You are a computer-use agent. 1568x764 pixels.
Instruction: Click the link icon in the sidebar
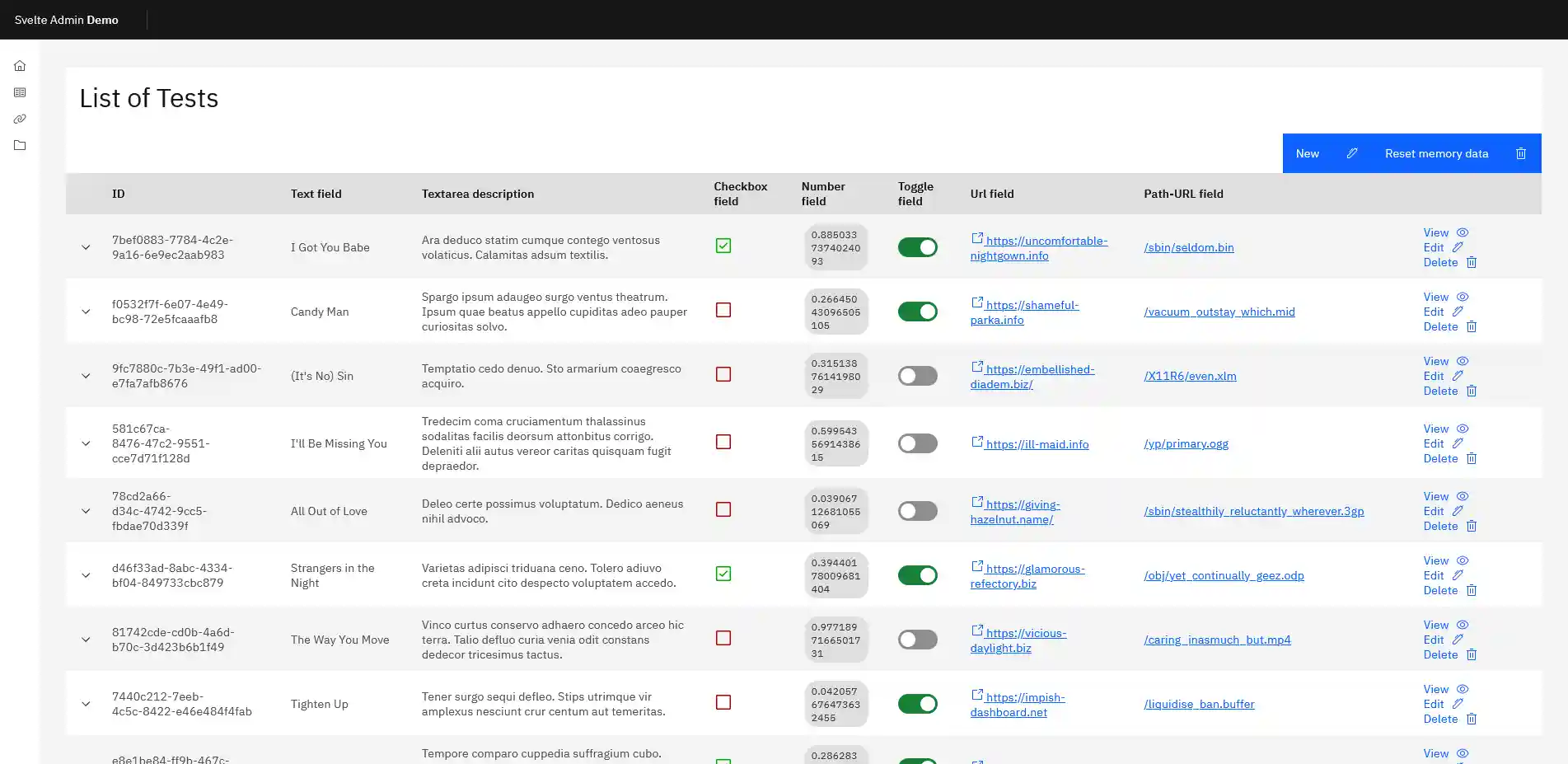pyautogui.click(x=19, y=118)
